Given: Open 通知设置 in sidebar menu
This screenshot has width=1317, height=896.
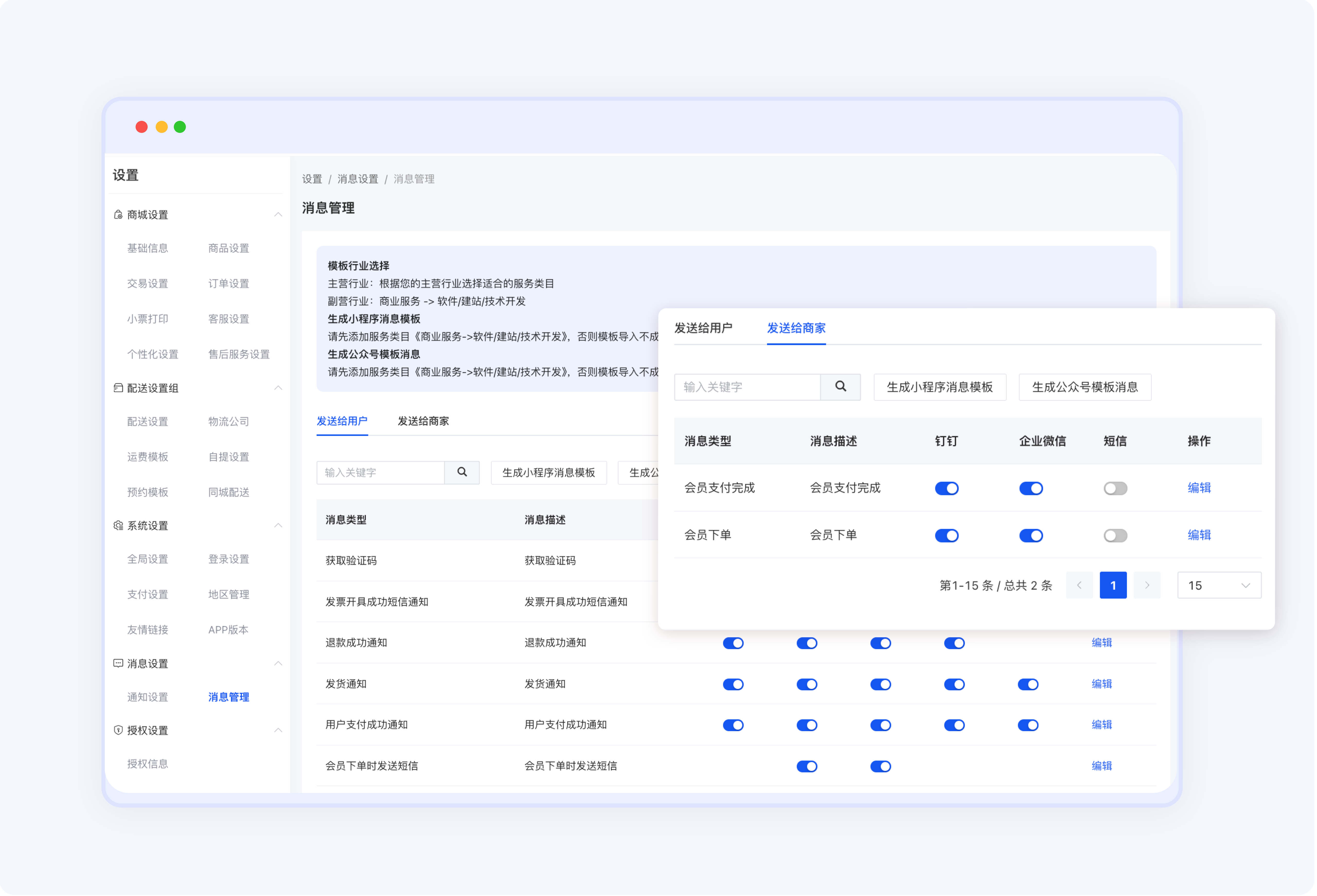Looking at the screenshot, I should [147, 697].
